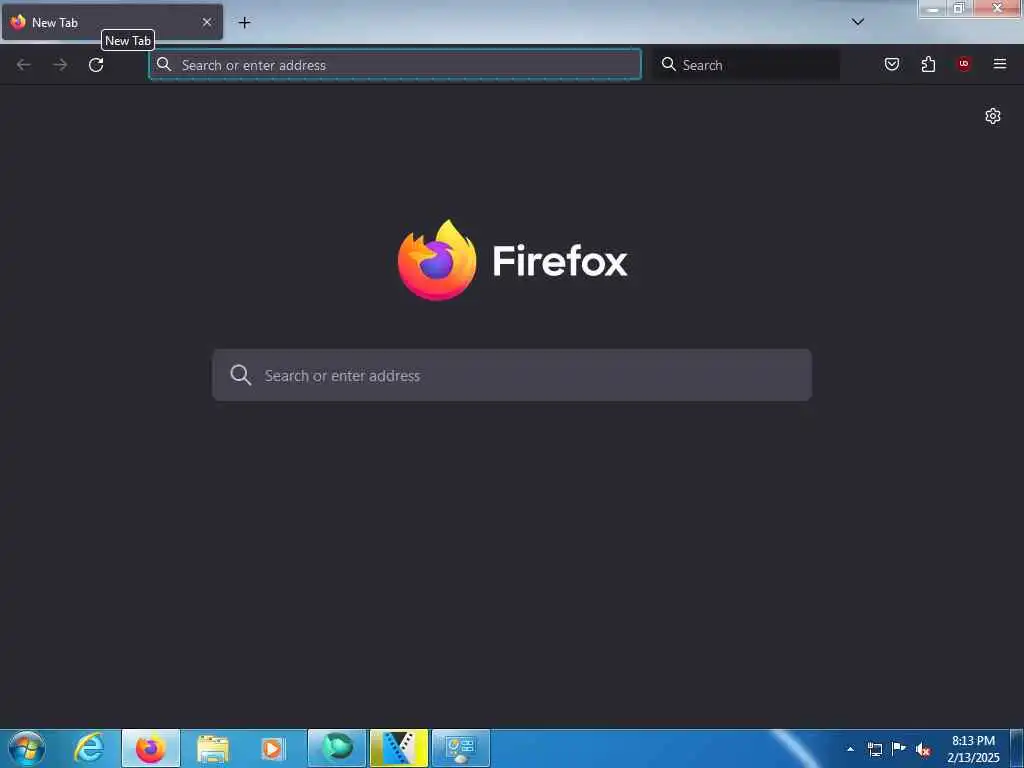Reload the current page
This screenshot has width=1024, height=768.
pyautogui.click(x=96, y=65)
